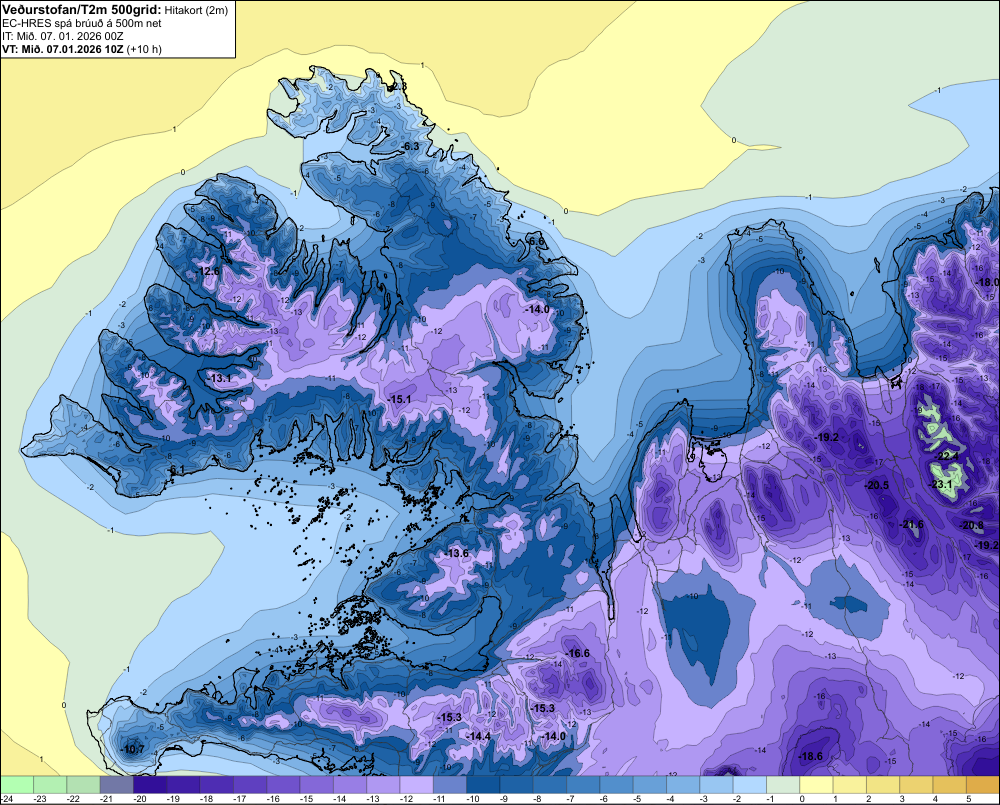This screenshot has height=805, width=1000.
Task: Click the pale green legend swatch above -1
Action: [783, 785]
